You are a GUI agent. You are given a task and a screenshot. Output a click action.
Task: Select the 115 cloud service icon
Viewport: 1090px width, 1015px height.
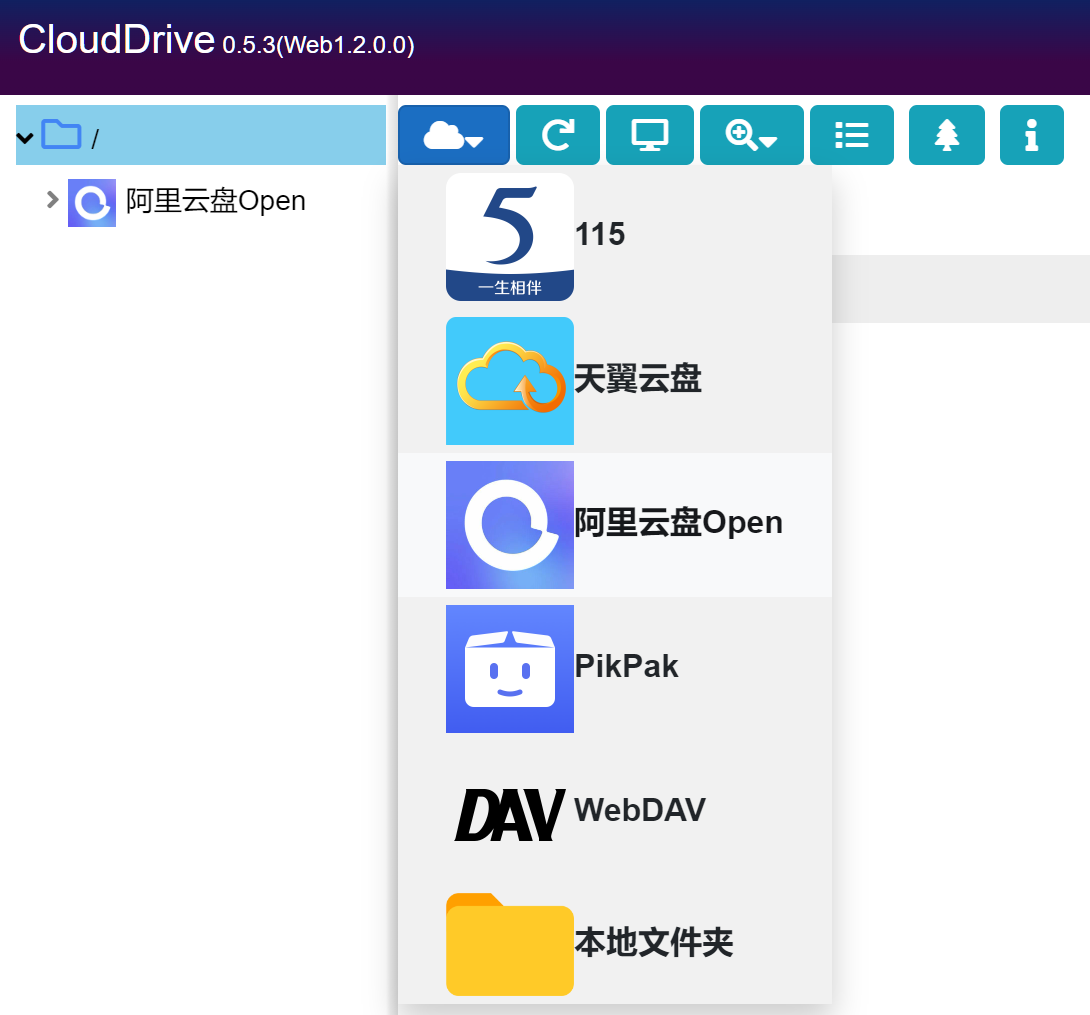click(x=510, y=236)
